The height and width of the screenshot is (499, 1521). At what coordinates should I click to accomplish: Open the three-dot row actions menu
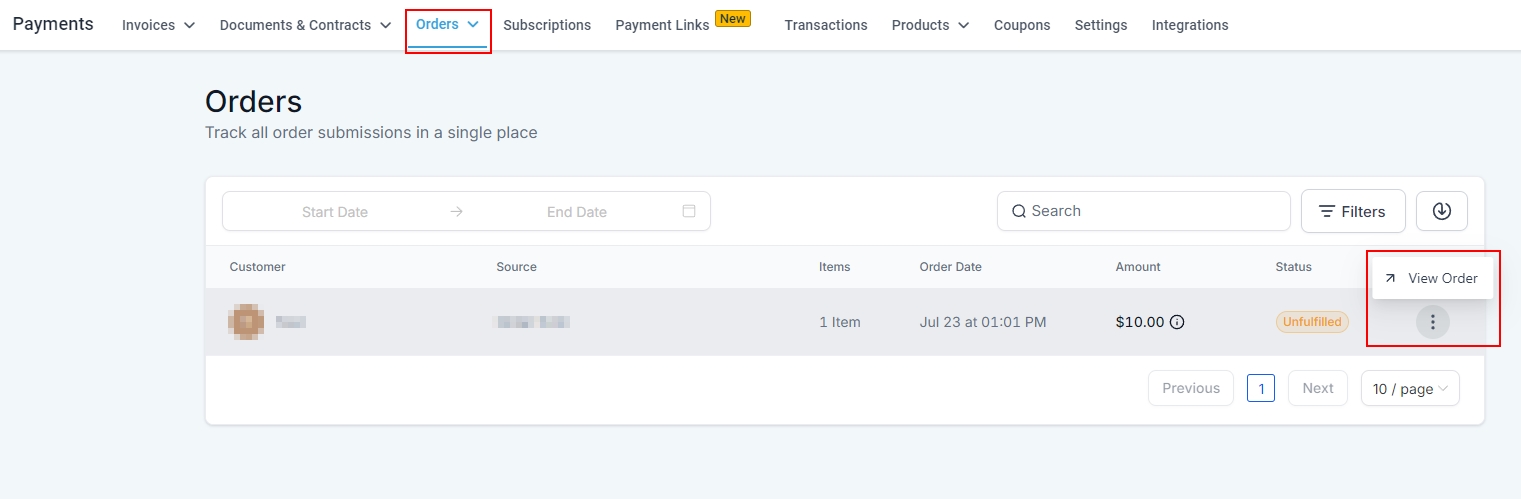1432,322
